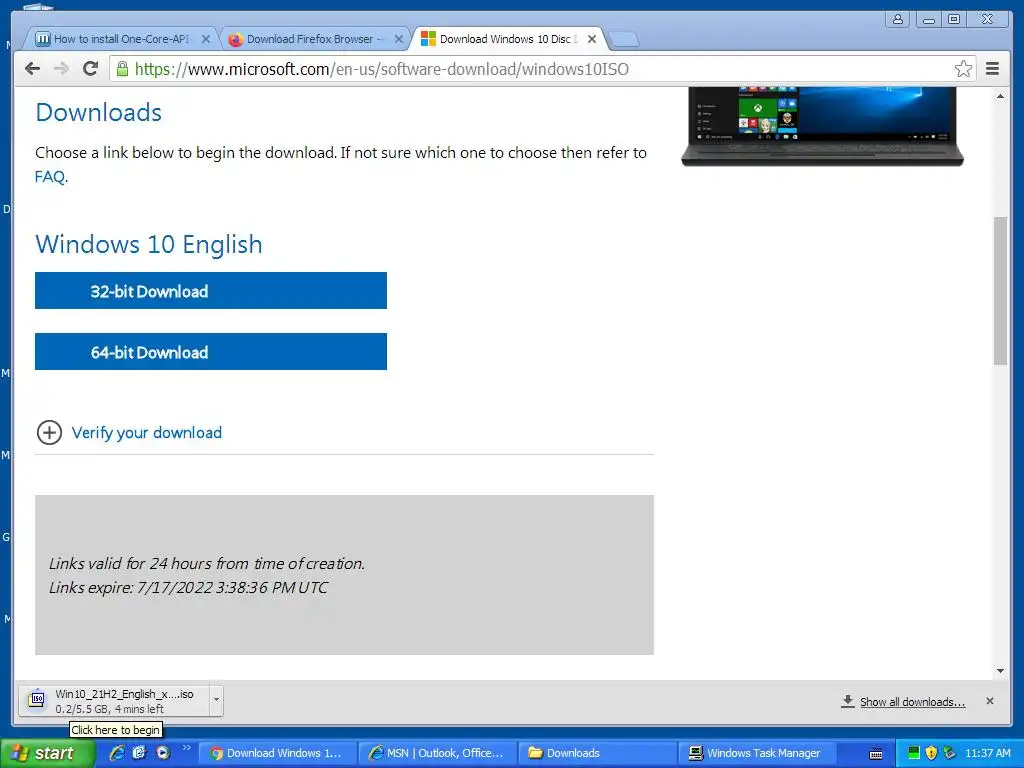This screenshot has height=768, width=1024.
Task: Open the Downloads folder taskbar button
Action: [596, 753]
